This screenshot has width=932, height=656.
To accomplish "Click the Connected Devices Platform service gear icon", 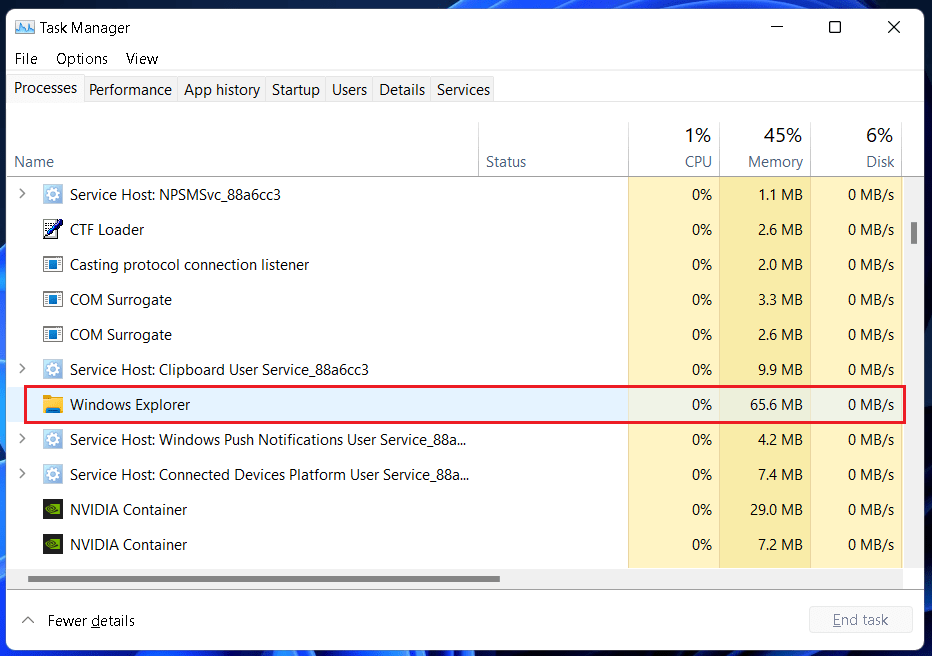I will (53, 475).
